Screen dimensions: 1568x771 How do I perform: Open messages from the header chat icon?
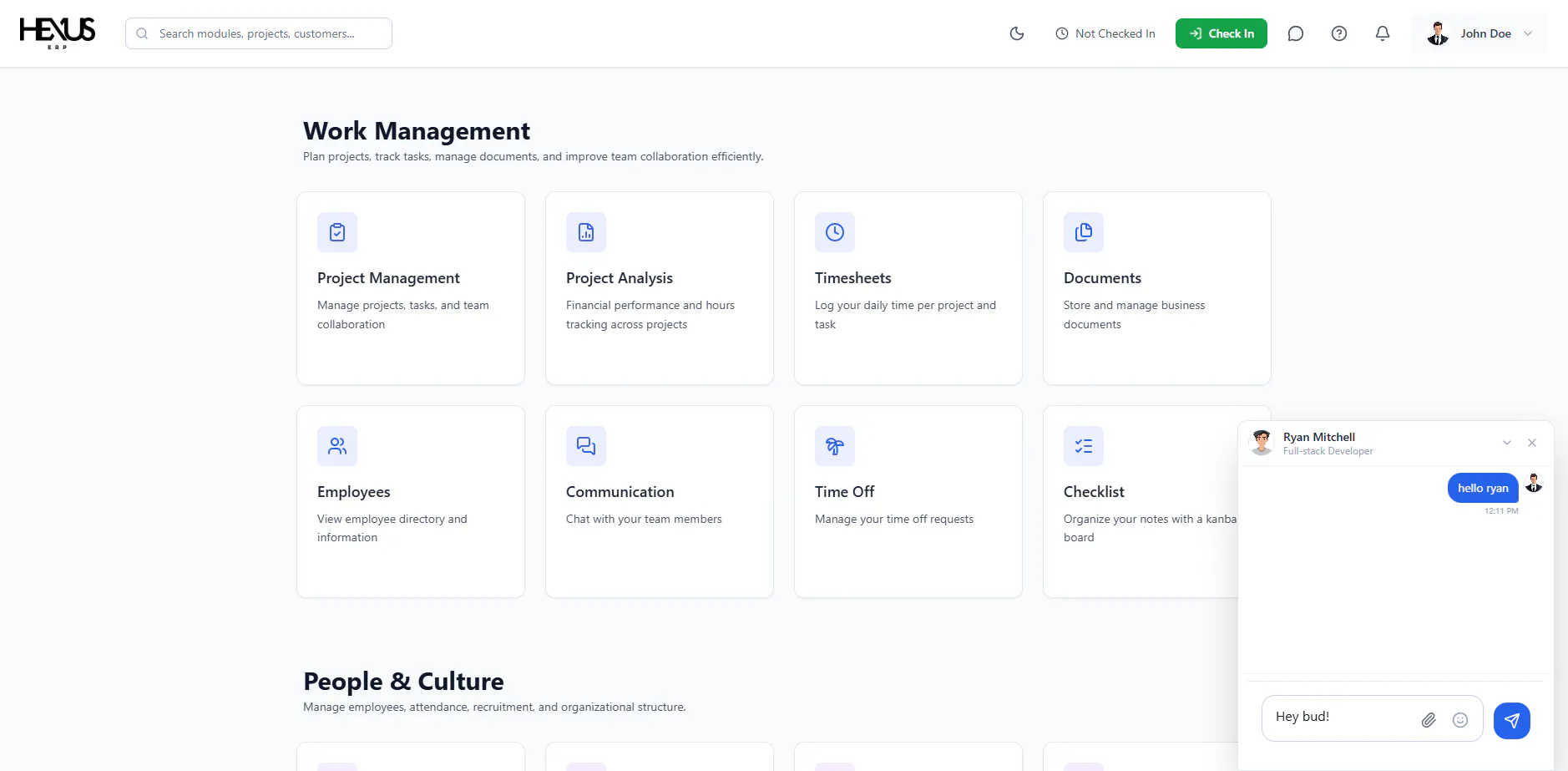click(x=1296, y=33)
